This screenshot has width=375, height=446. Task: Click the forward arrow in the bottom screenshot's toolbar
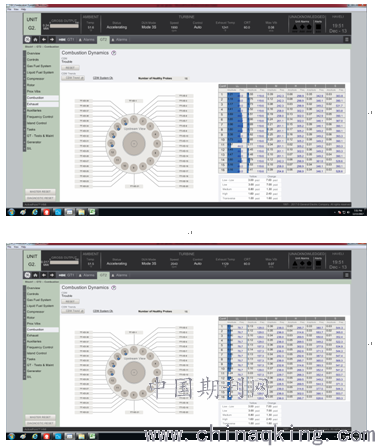click(x=52, y=275)
